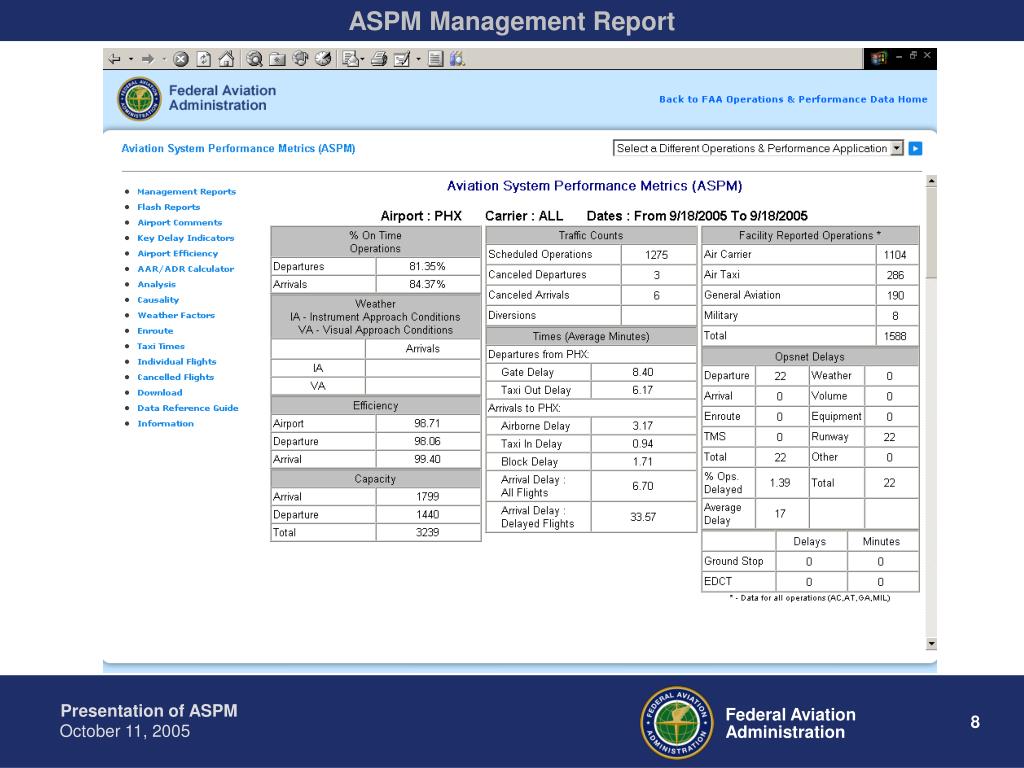Click the Capacity Total value 3239
This screenshot has height=768, width=1024.
pyautogui.click(x=427, y=532)
